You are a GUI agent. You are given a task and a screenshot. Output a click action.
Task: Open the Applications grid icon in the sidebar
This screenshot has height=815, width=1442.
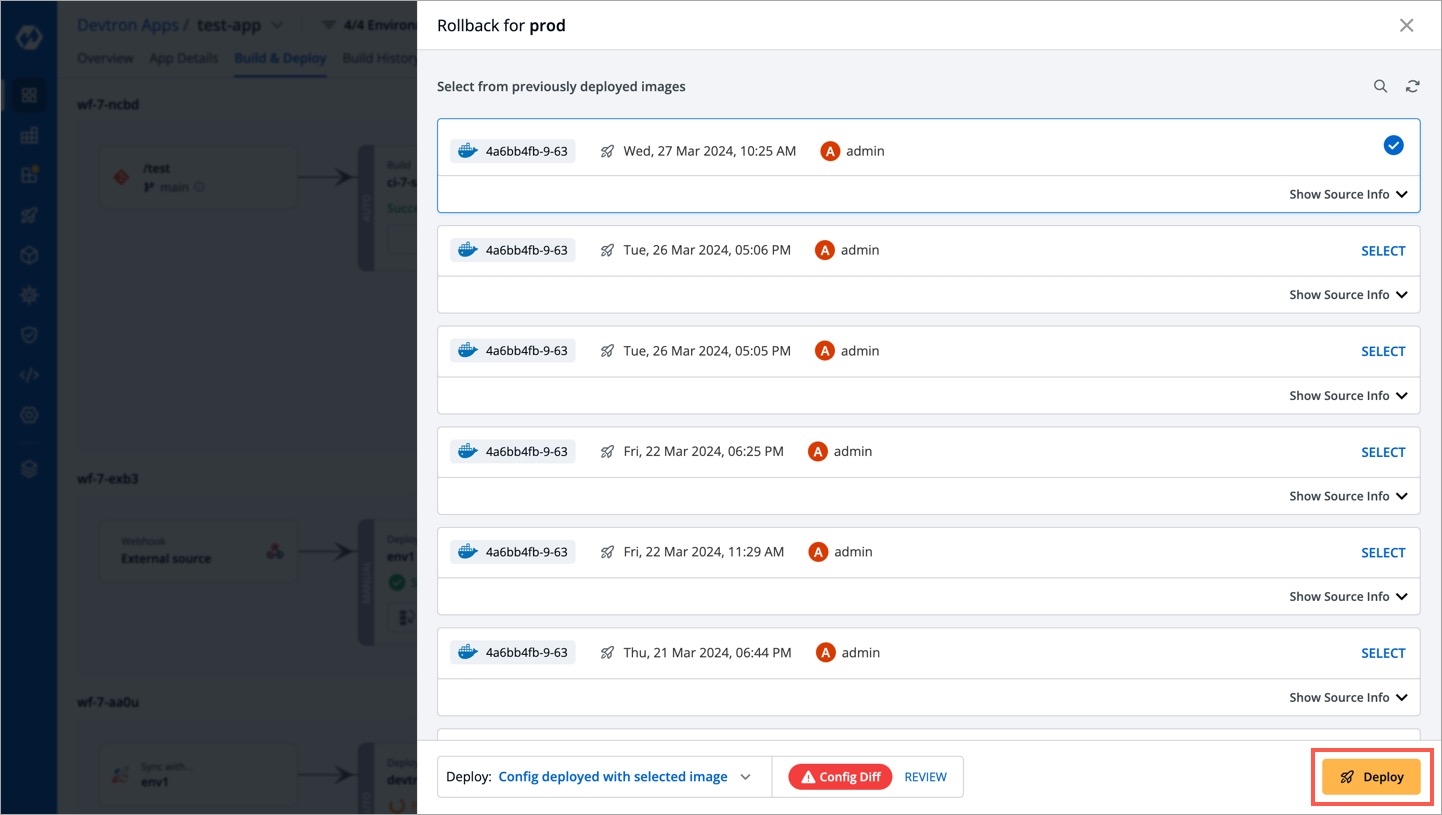tap(29, 96)
